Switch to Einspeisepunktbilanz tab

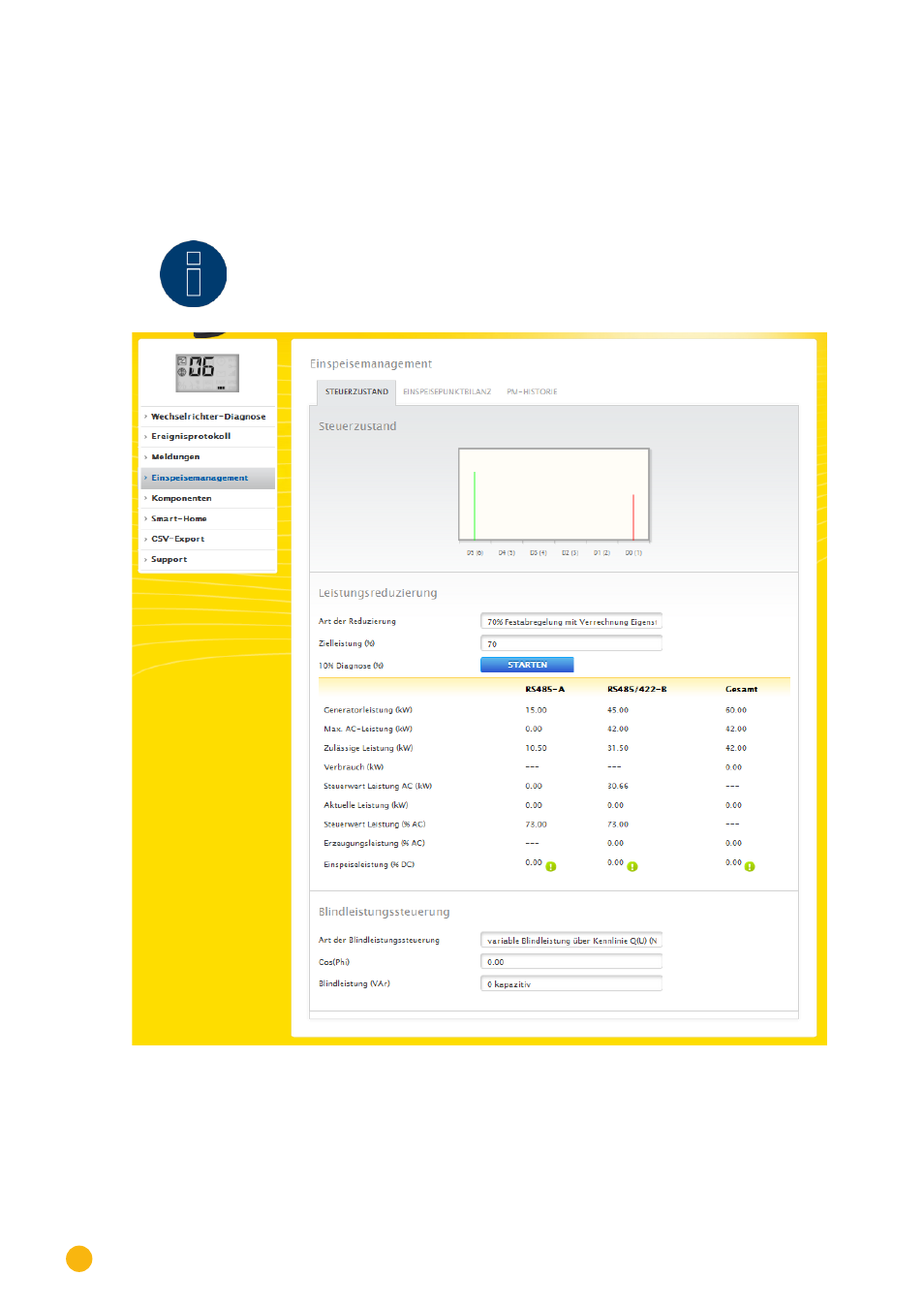tap(447, 391)
